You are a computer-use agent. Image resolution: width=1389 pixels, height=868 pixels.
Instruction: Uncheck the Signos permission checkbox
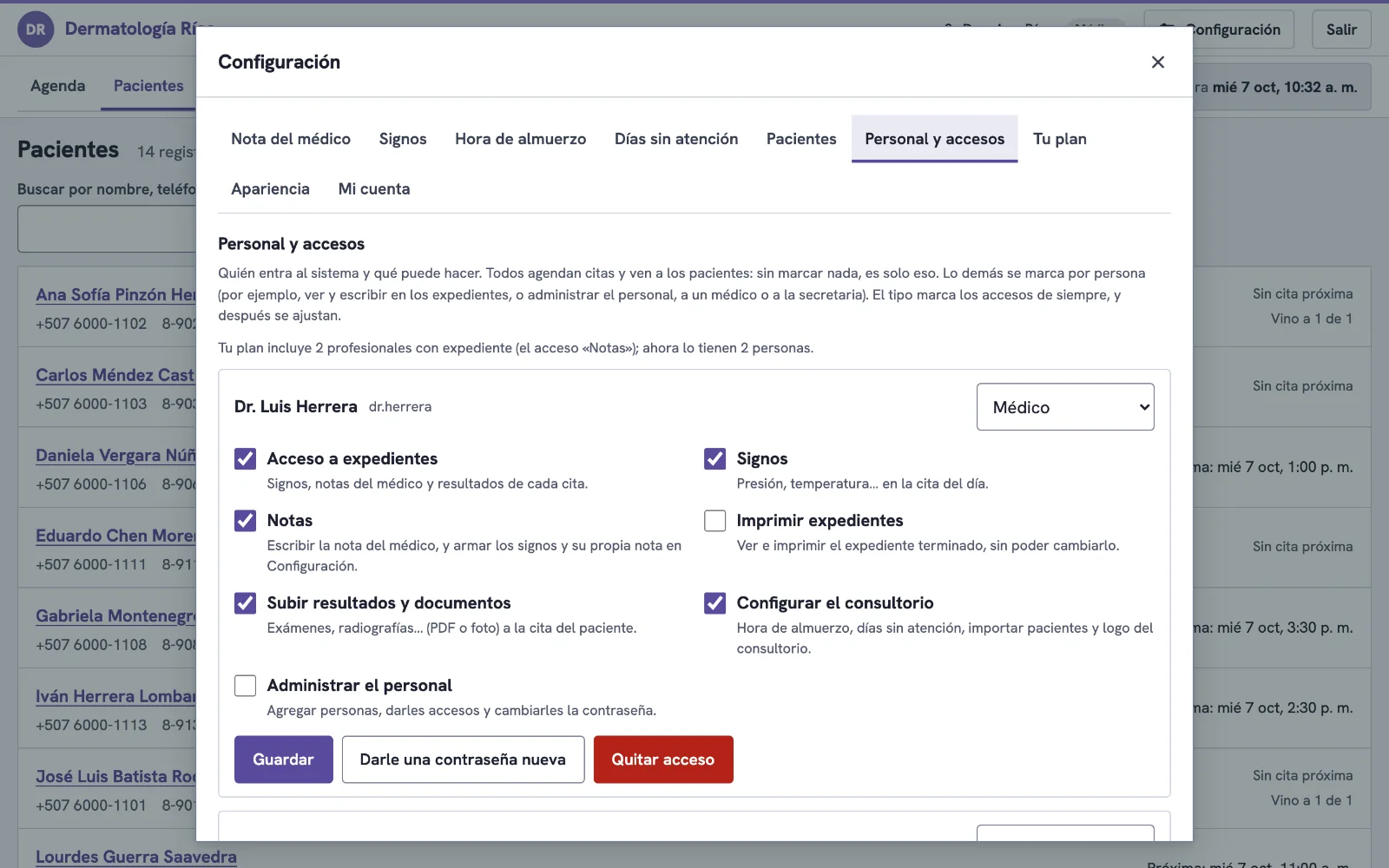coord(715,459)
